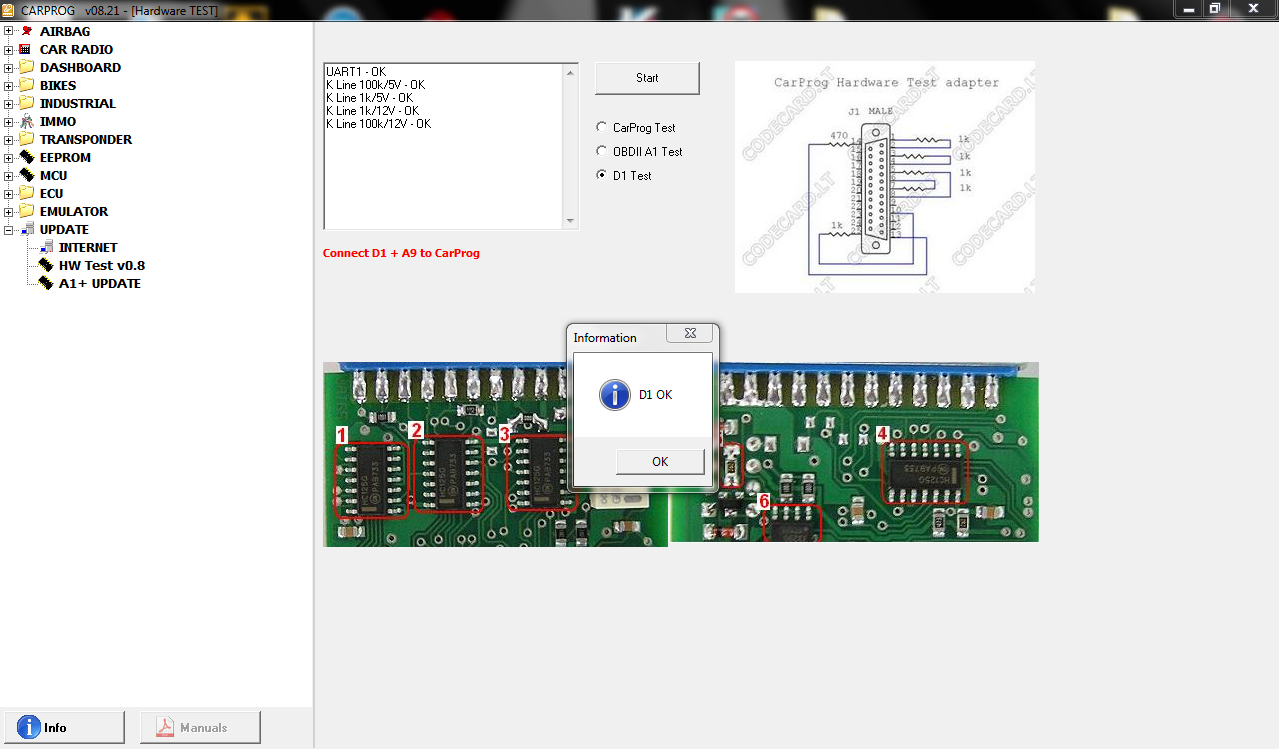Screen dimensions: 1279x749
Task: Click the test log scrollbar down arrow
Action: (570, 221)
